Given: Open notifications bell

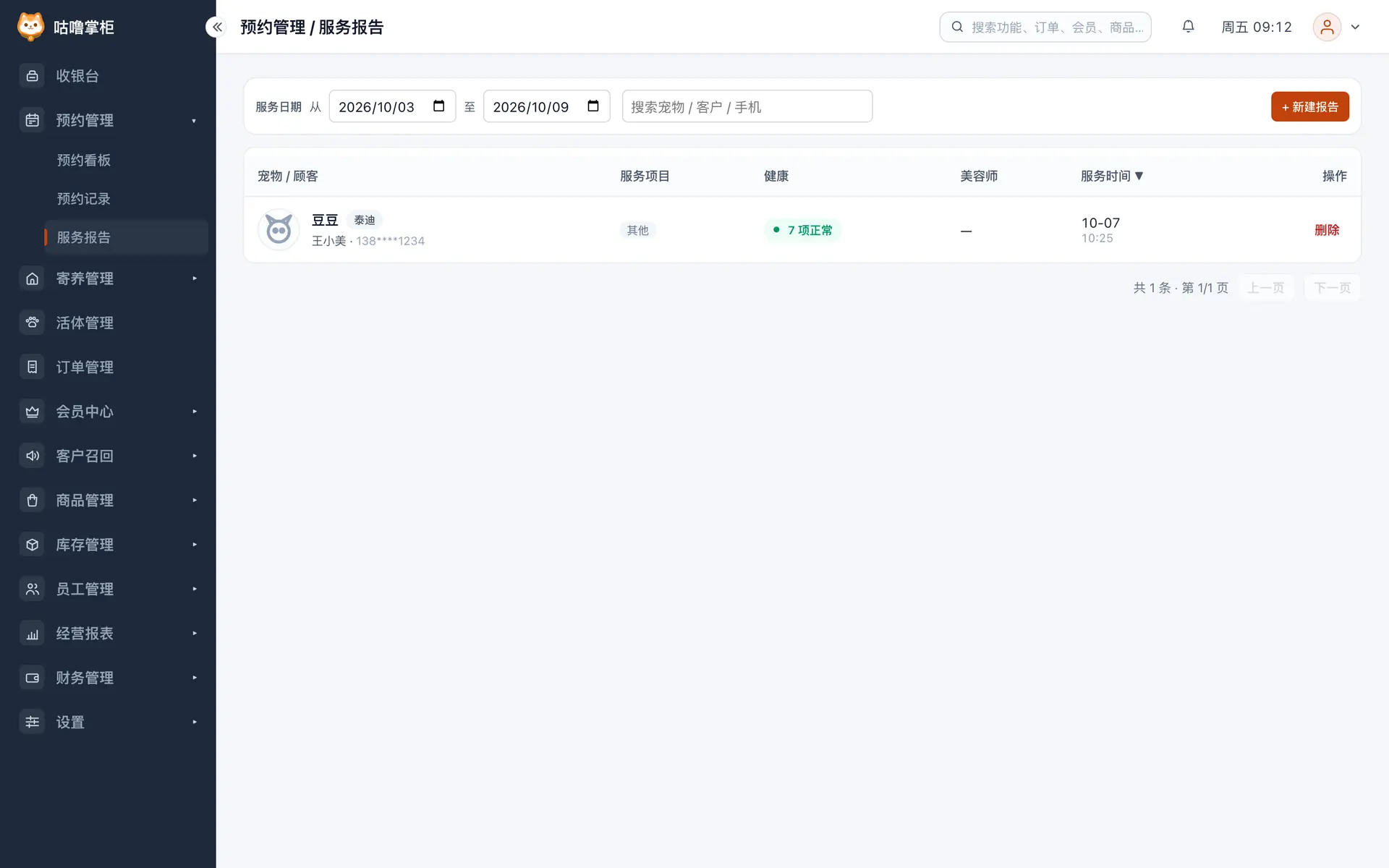Looking at the screenshot, I should (x=1188, y=27).
